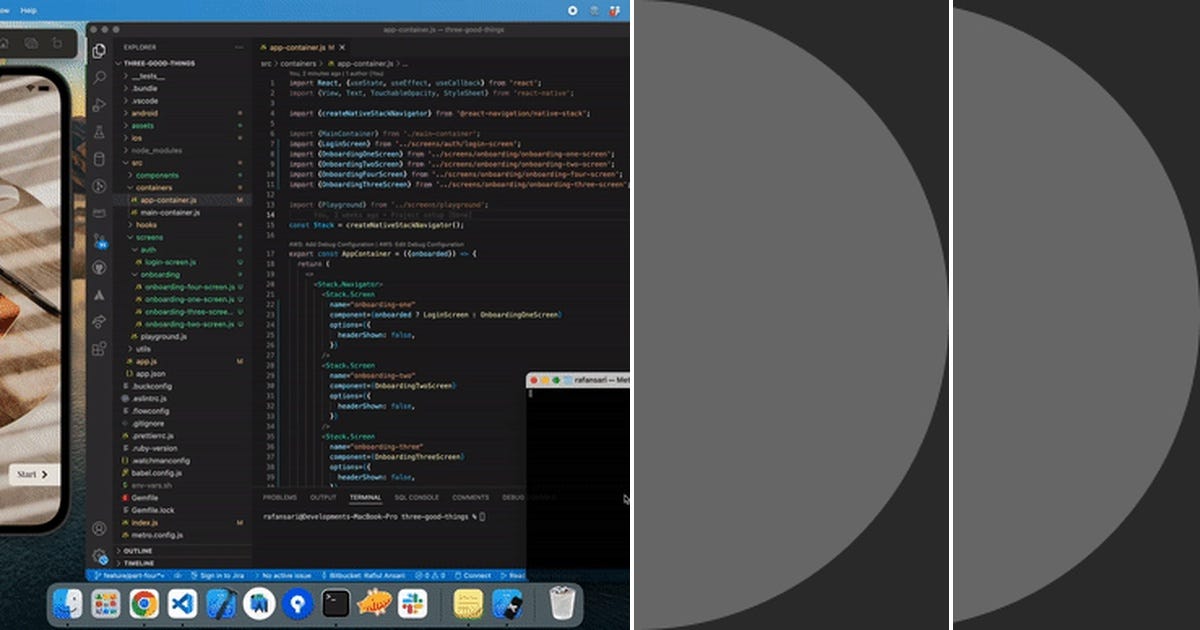Open the Remote Explorer icon
1200x630 pixels.
99,211
